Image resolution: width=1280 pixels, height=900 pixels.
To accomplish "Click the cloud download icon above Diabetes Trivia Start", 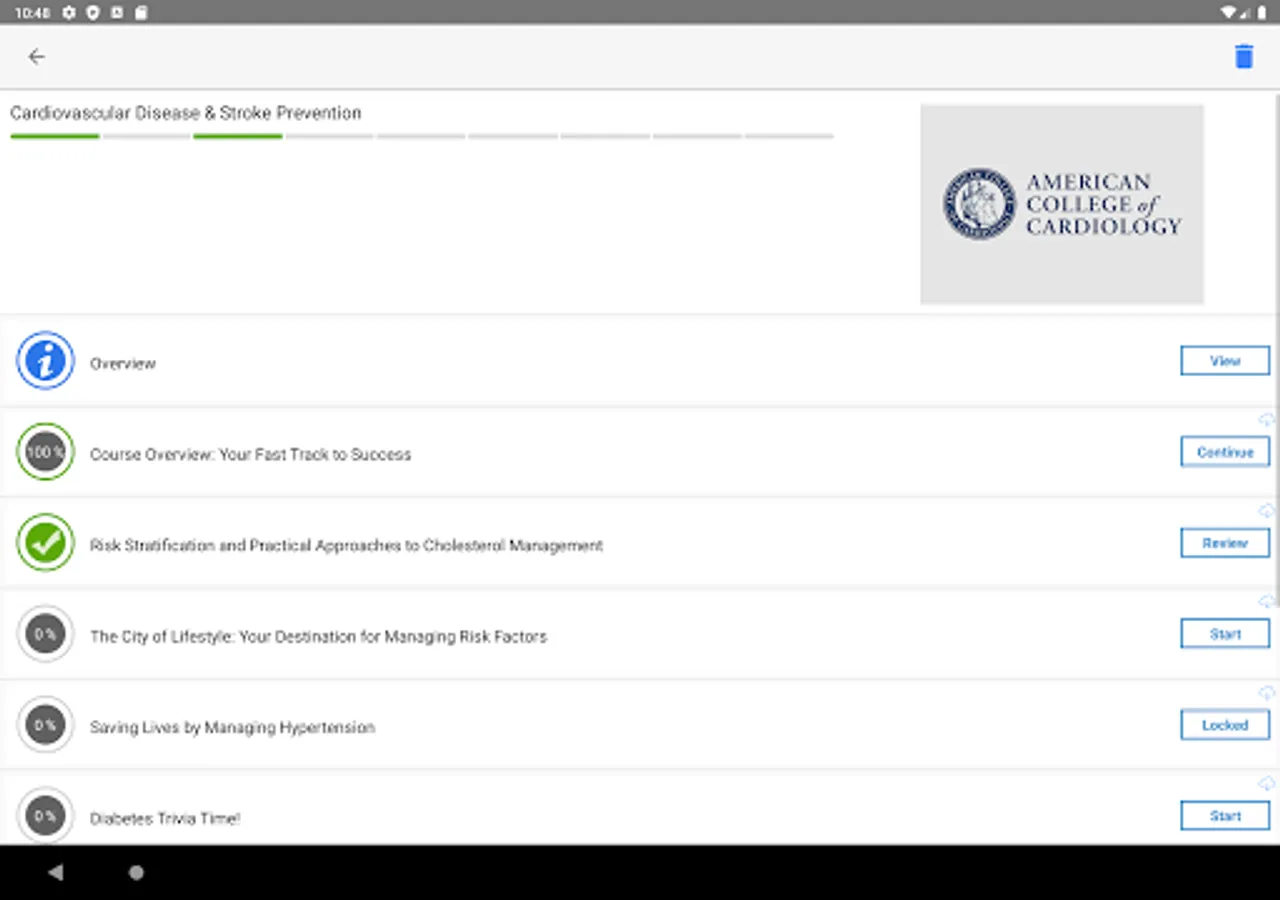I will [1266, 784].
